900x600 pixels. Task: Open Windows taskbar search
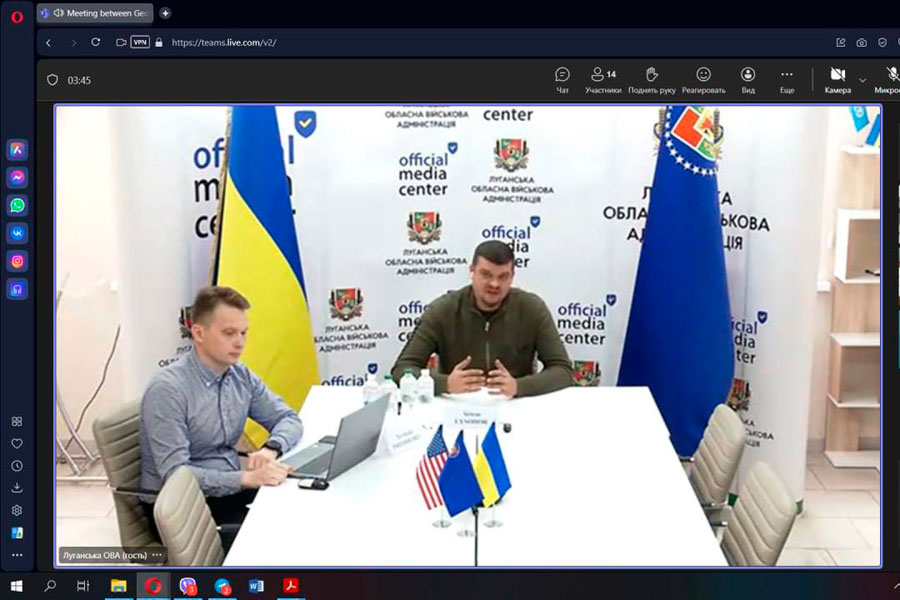coord(51,586)
